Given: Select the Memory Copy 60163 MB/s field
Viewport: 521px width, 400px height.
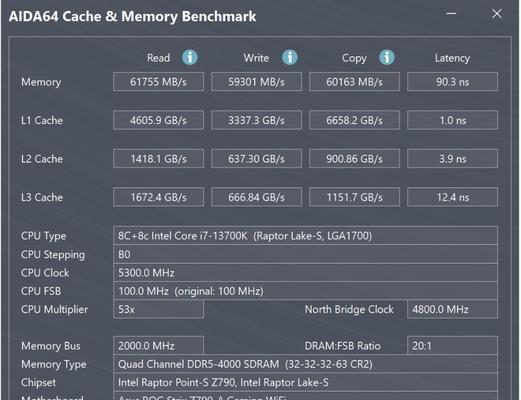Looking at the screenshot, I should pyautogui.click(x=354, y=82).
